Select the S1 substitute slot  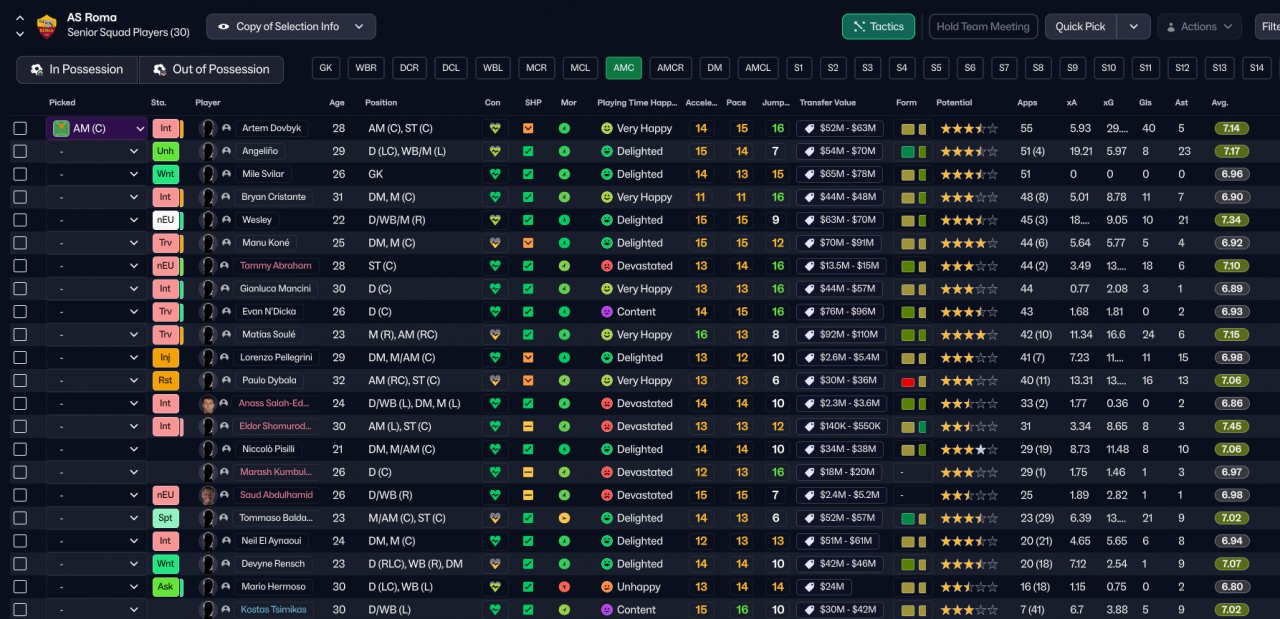pyautogui.click(x=798, y=68)
